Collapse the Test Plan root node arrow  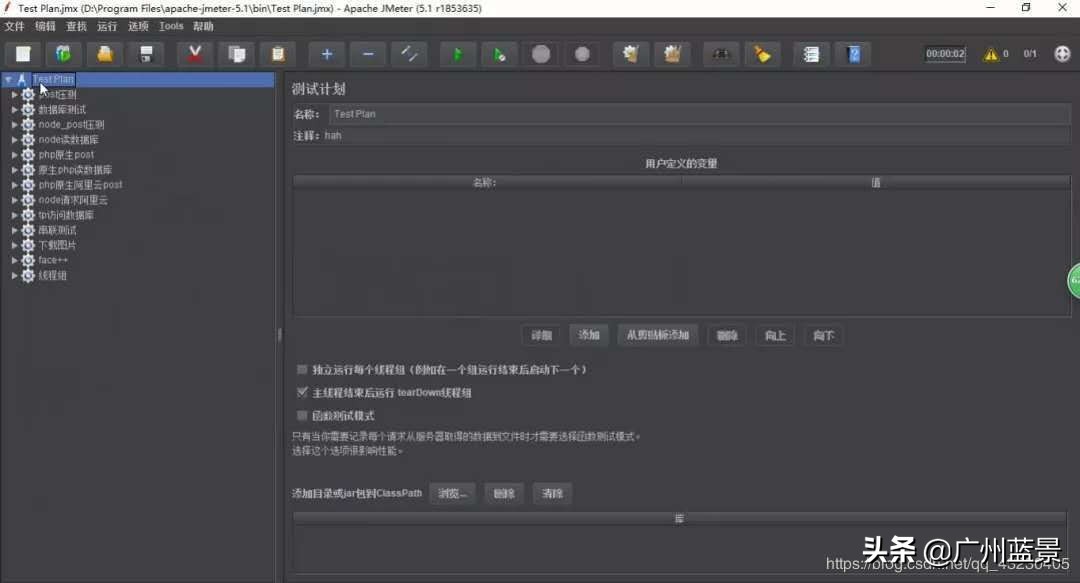coord(8,79)
